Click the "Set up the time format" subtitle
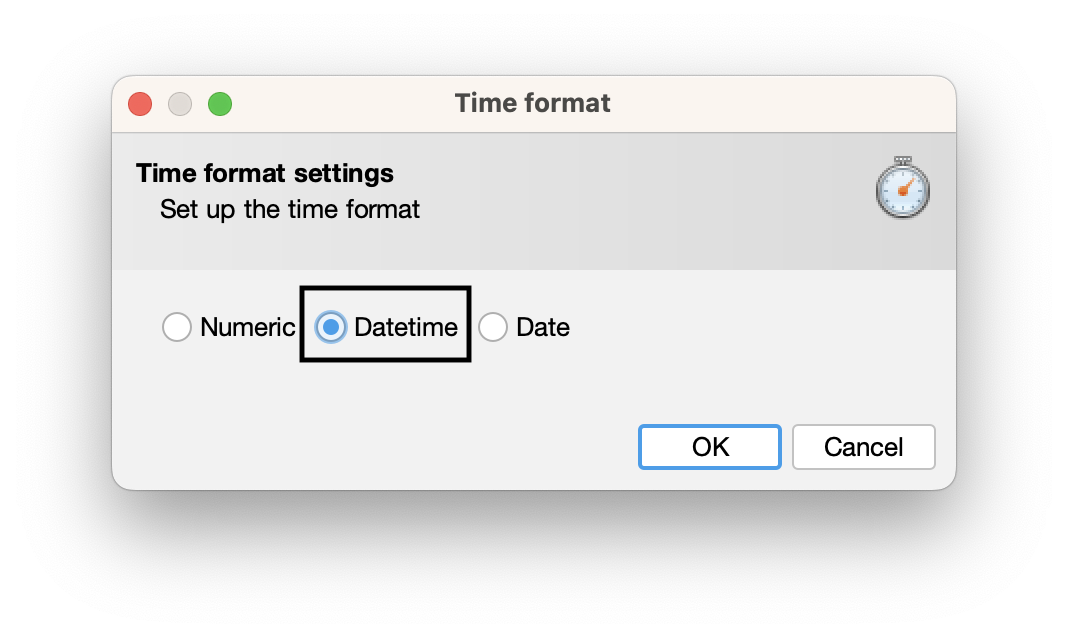 pyautogui.click(x=290, y=210)
